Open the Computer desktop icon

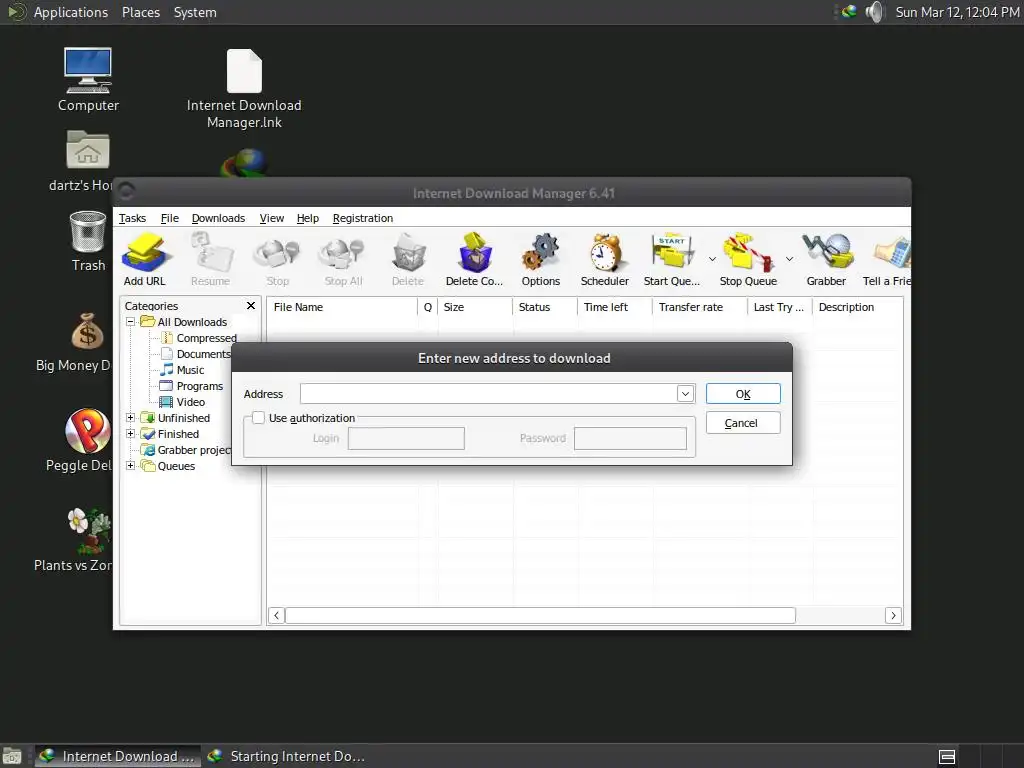[x=88, y=71]
